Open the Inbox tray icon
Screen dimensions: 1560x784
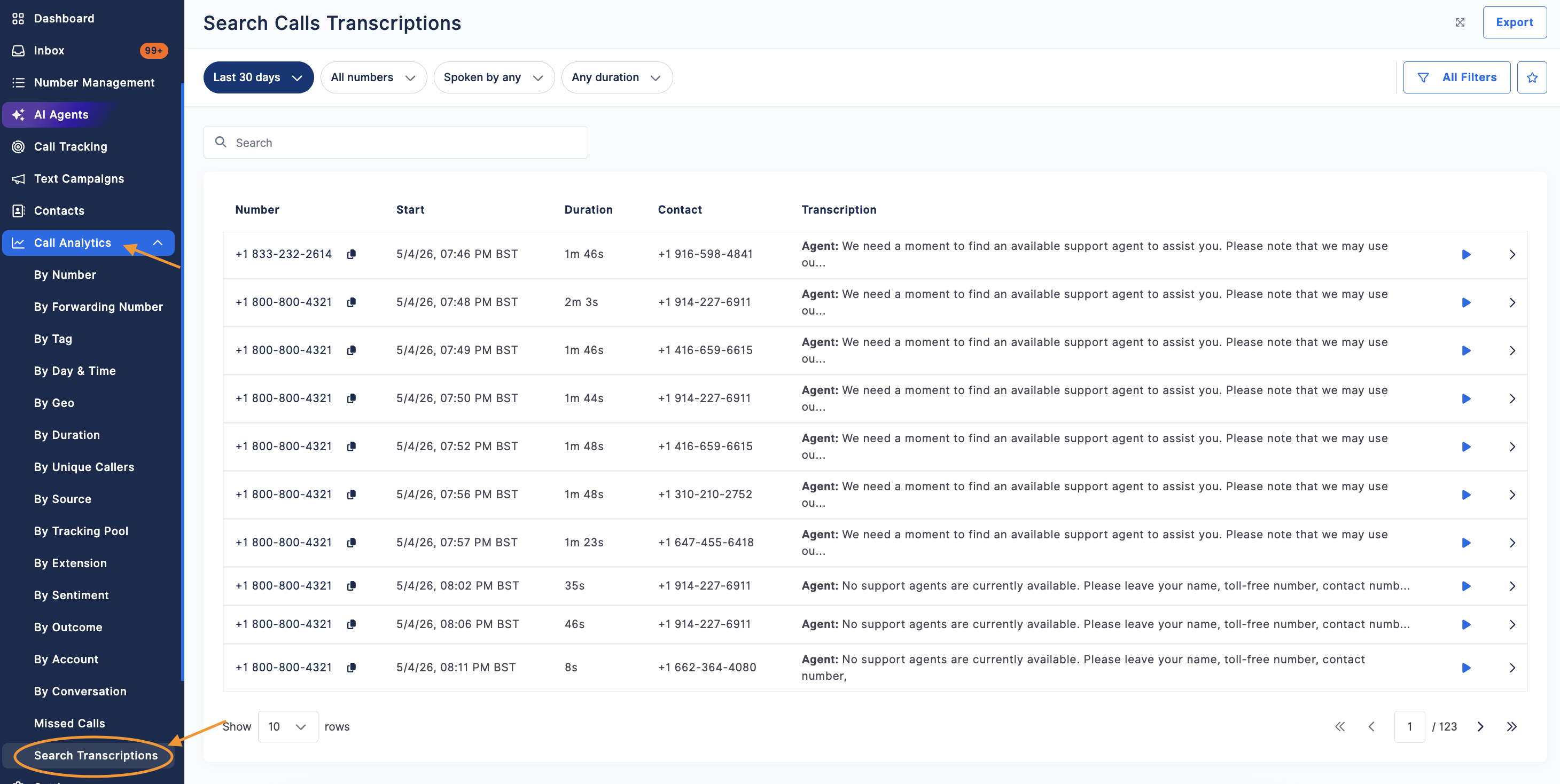(18, 50)
